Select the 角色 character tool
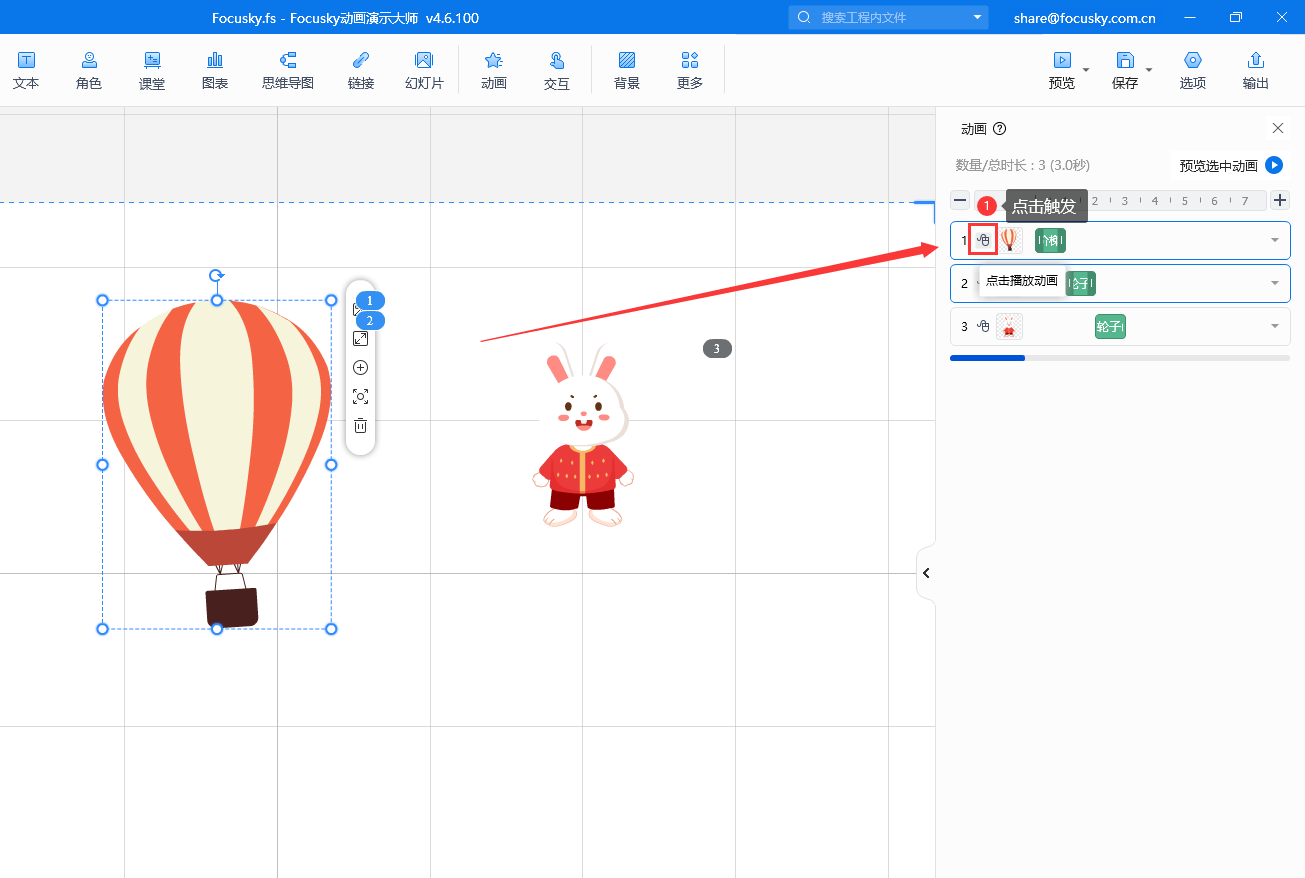Screen dimensions: 1305x878 pos(89,70)
